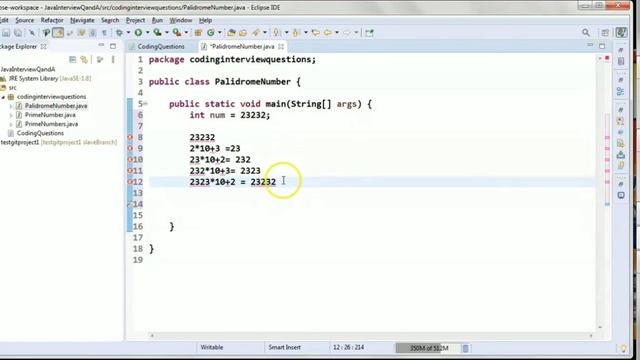The height and width of the screenshot is (360, 640).
Task: Click the editor's horizontal scrollbar
Action: click(371, 336)
